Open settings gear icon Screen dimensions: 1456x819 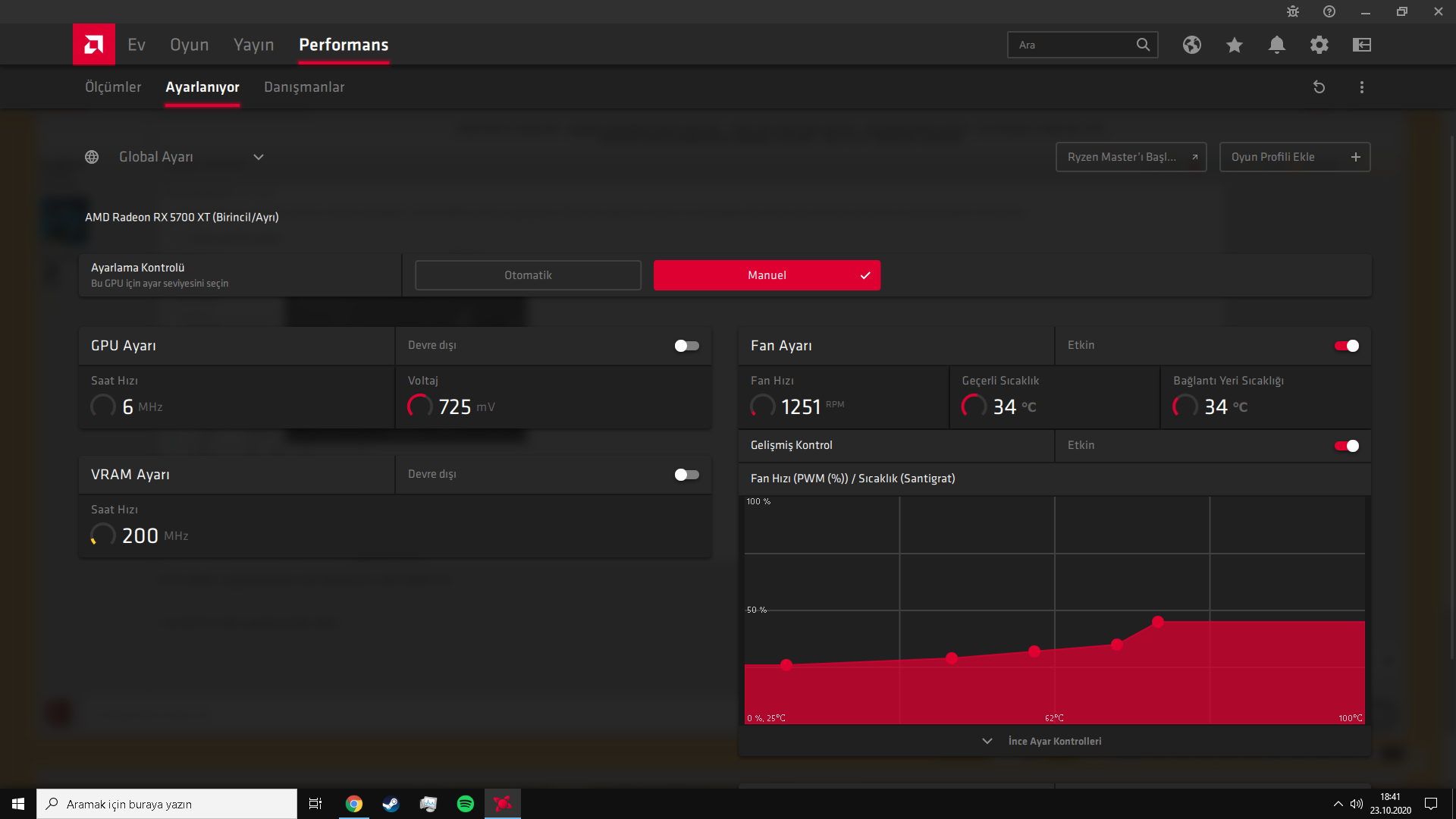point(1319,45)
